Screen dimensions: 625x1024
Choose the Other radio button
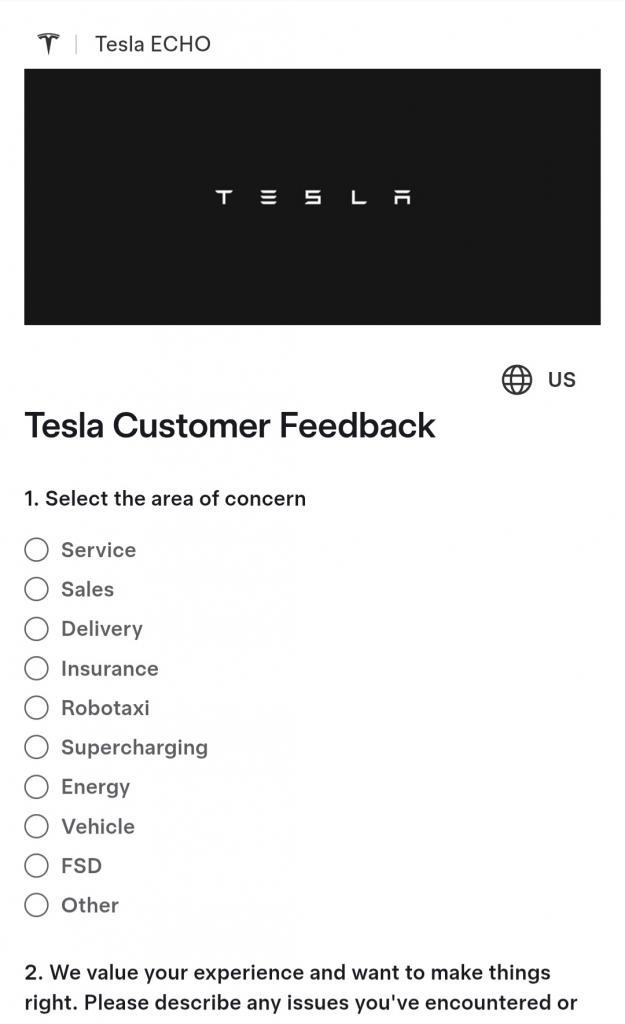[37, 905]
